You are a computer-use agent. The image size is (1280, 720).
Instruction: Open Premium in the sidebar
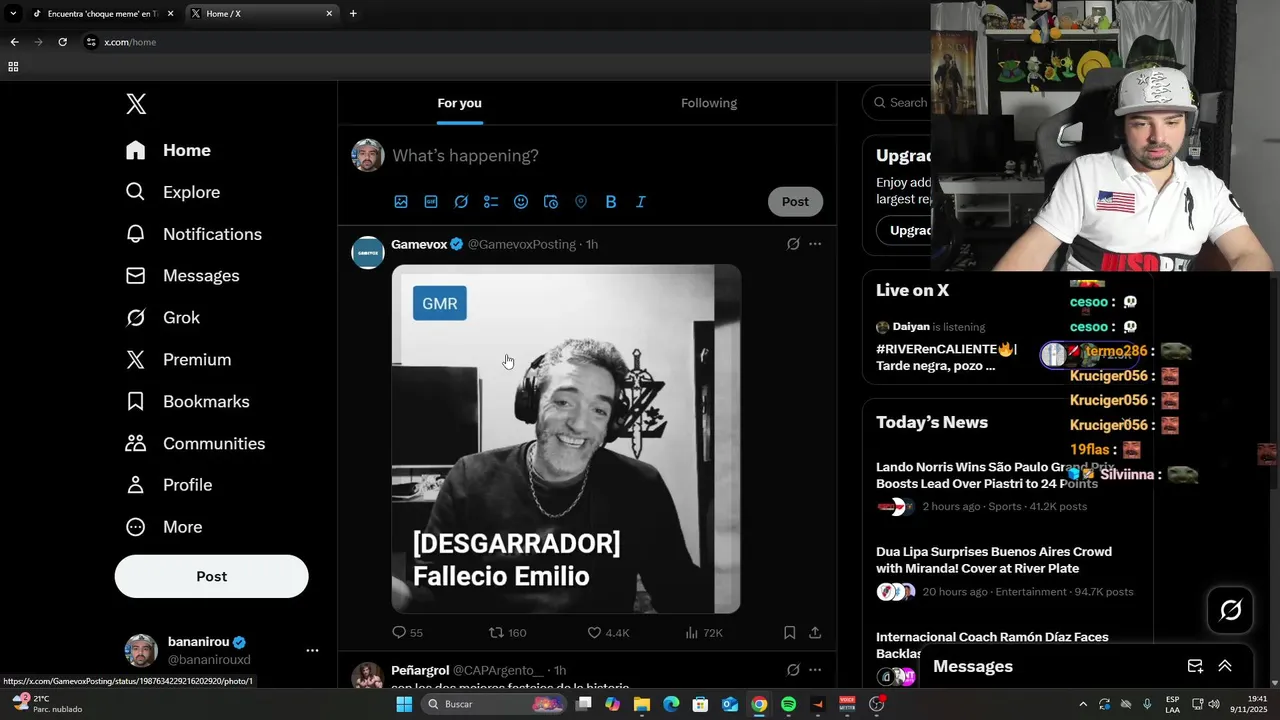coord(178,360)
